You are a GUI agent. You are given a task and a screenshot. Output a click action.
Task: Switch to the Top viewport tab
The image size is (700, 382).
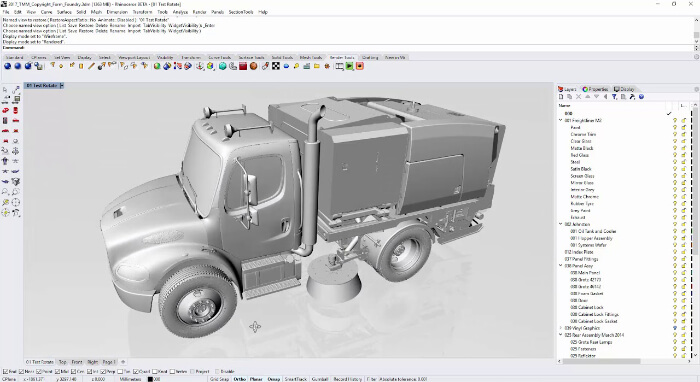tap(62, 362)
